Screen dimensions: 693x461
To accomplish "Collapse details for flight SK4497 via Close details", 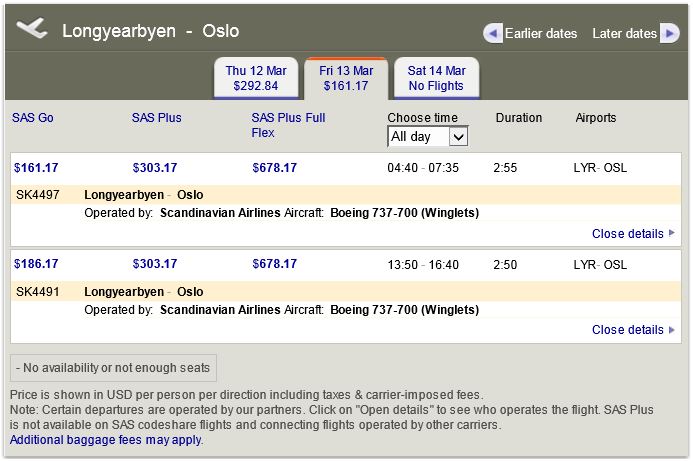I will coord(633,234).
